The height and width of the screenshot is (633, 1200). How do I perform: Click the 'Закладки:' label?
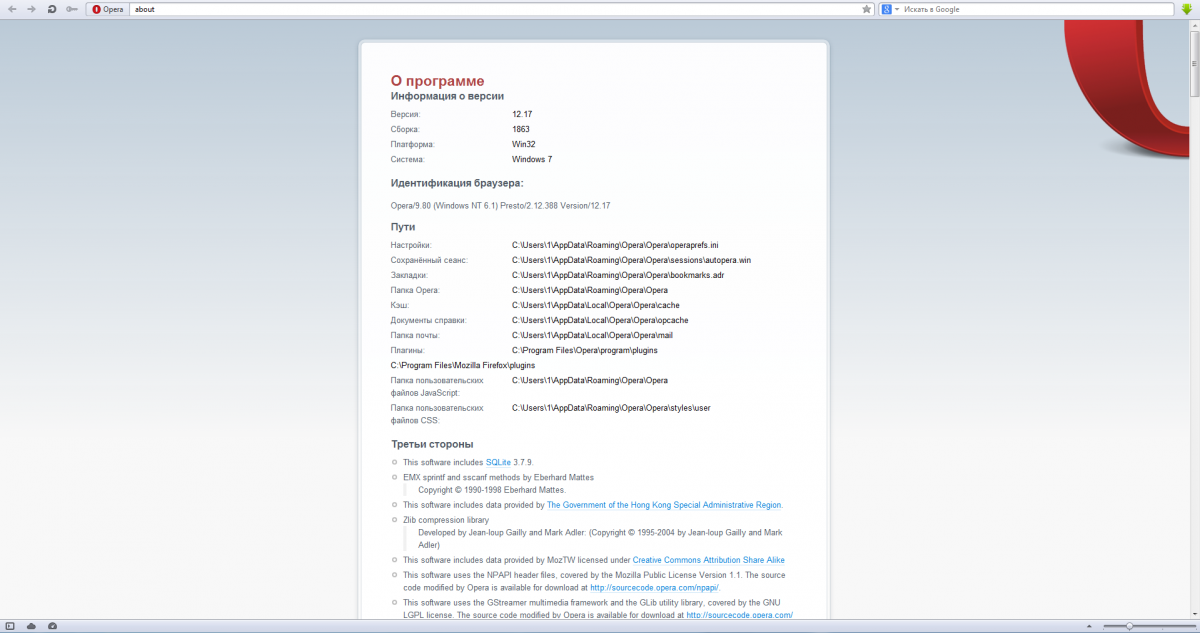coord(409,275)
